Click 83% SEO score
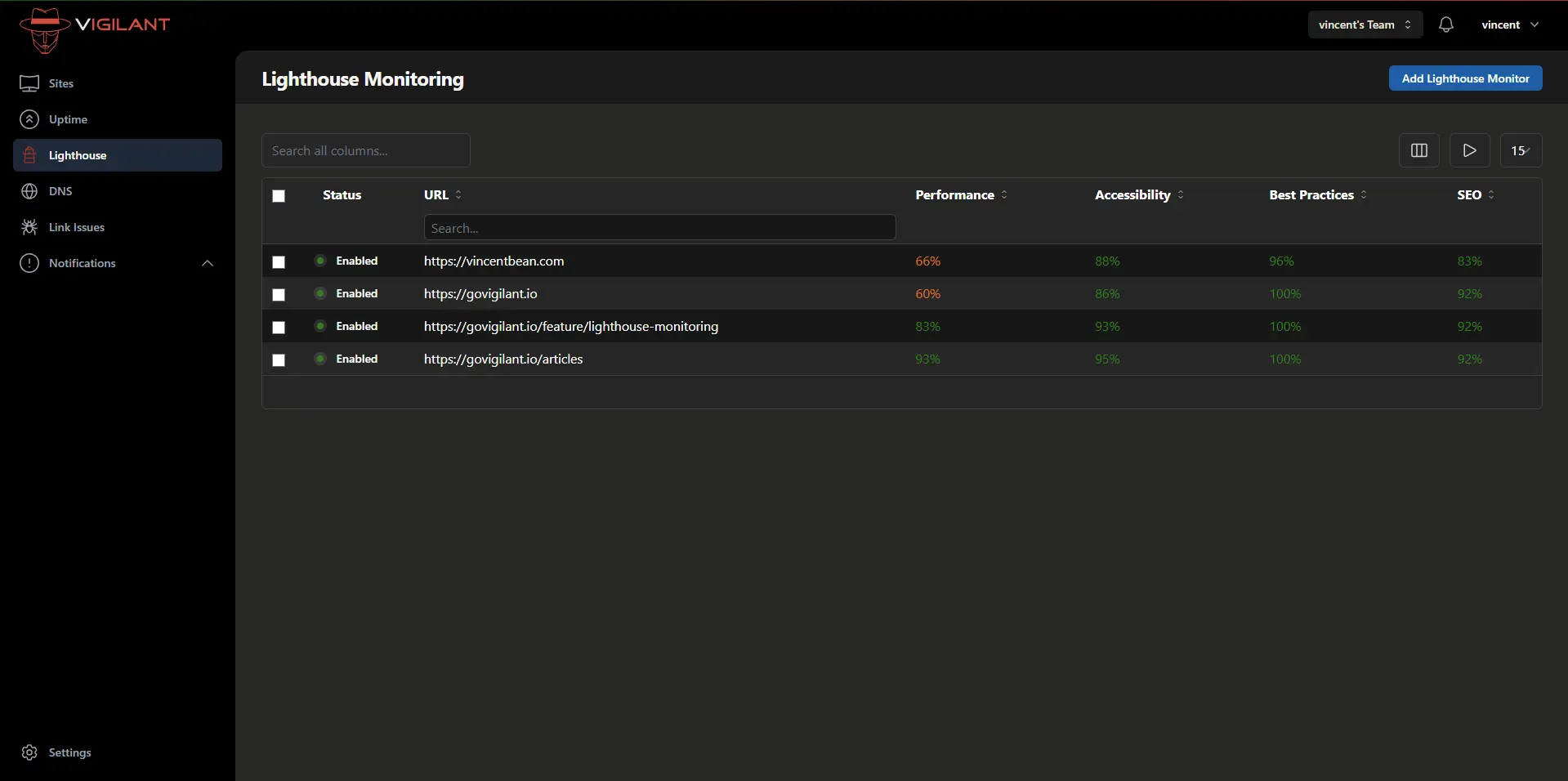This screenshot has height=781, width=1568. point(1469,261)
